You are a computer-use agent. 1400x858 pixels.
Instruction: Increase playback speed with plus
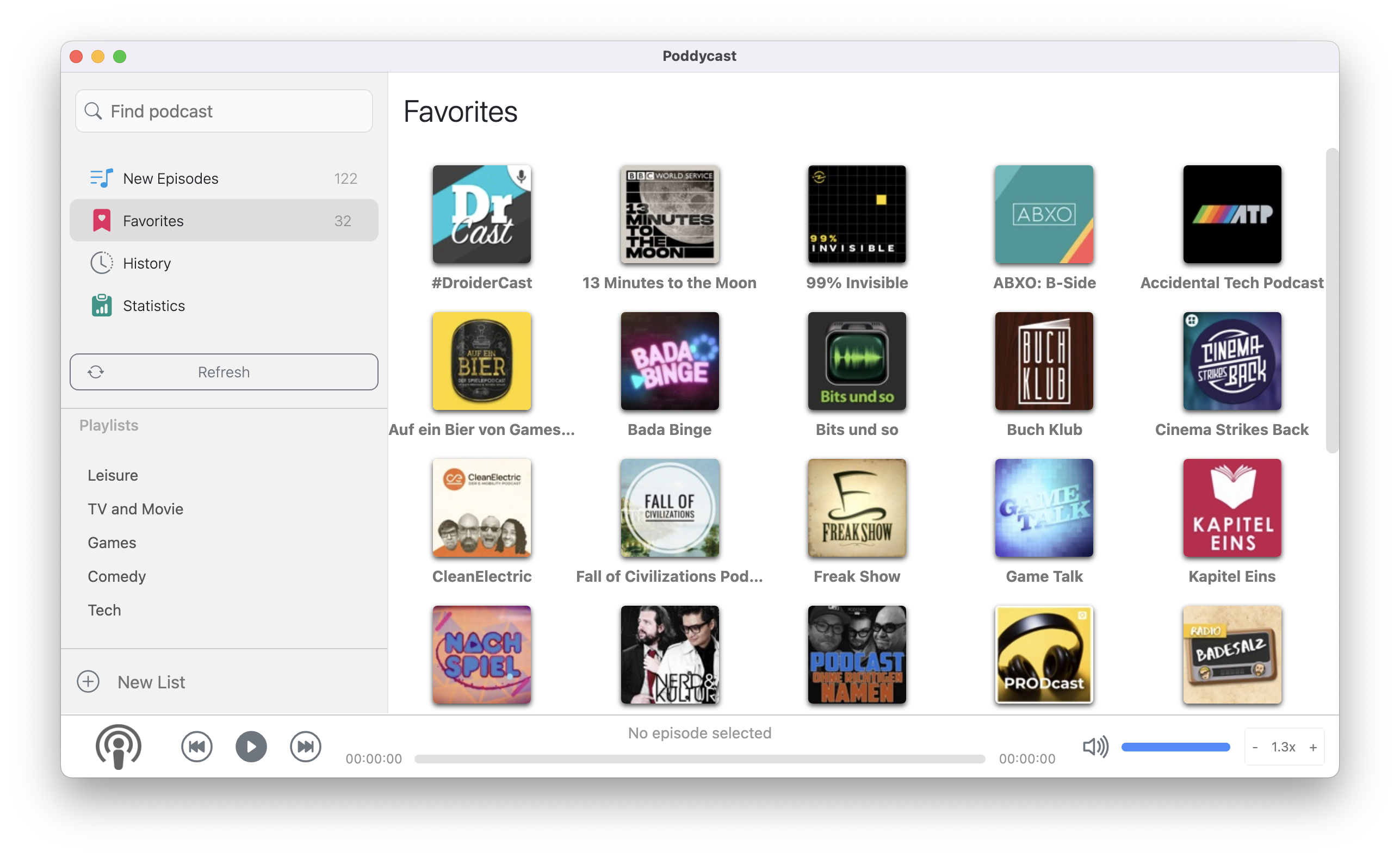coord(1313,747)
